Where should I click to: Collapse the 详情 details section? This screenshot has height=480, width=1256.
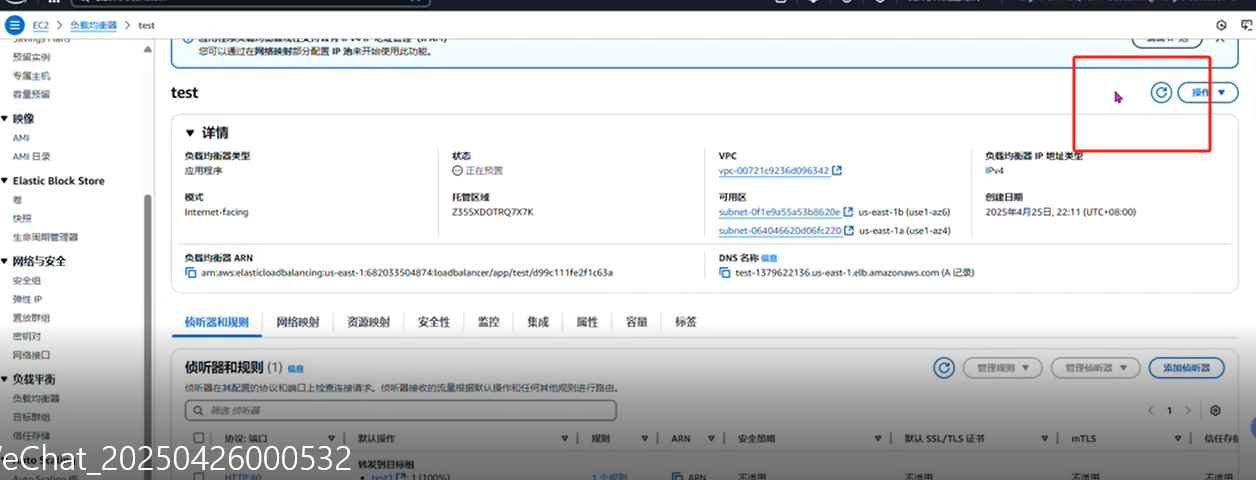coord(191,133)
